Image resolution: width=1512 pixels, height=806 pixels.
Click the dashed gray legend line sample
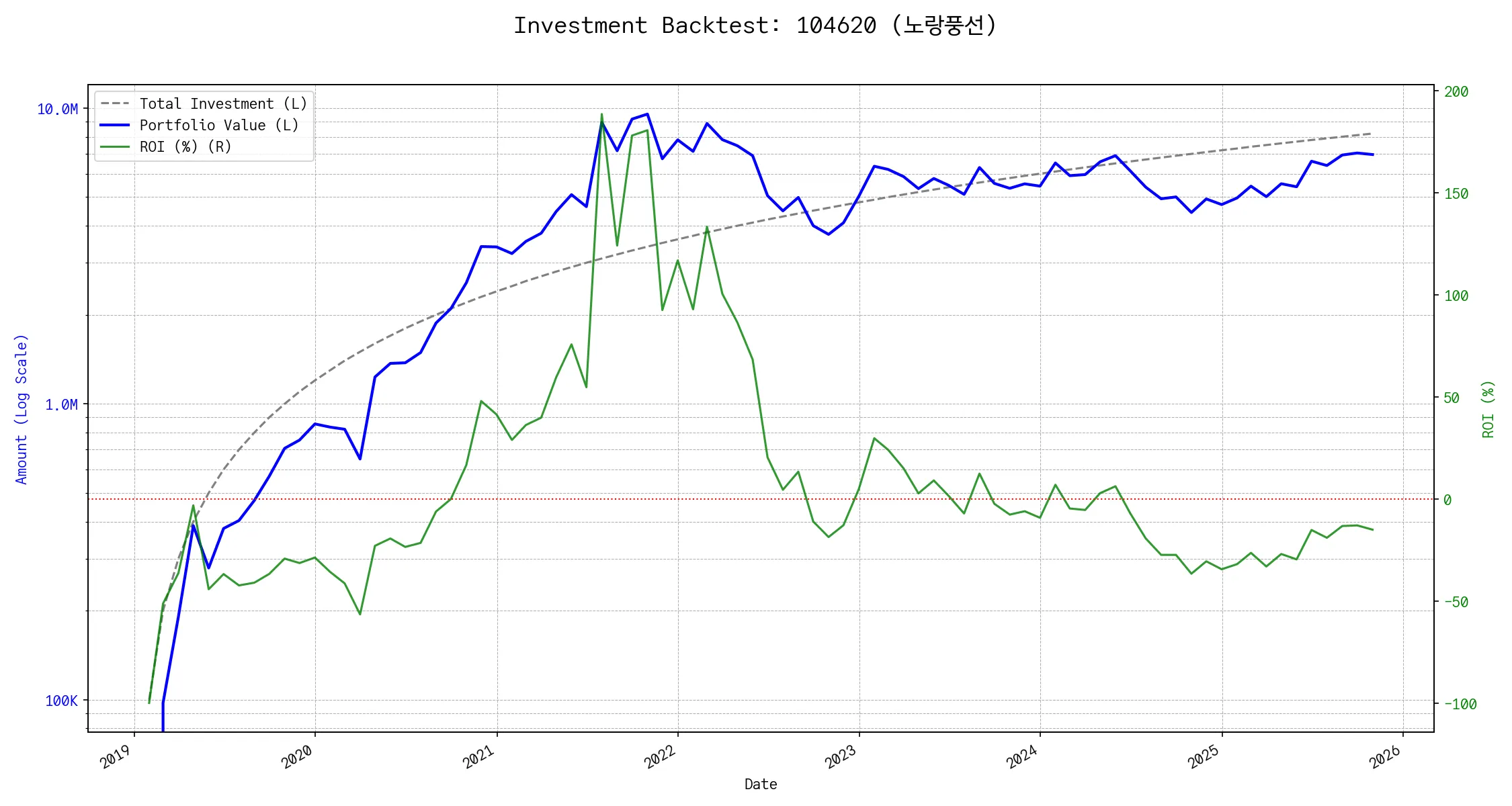tap(115, 103)
